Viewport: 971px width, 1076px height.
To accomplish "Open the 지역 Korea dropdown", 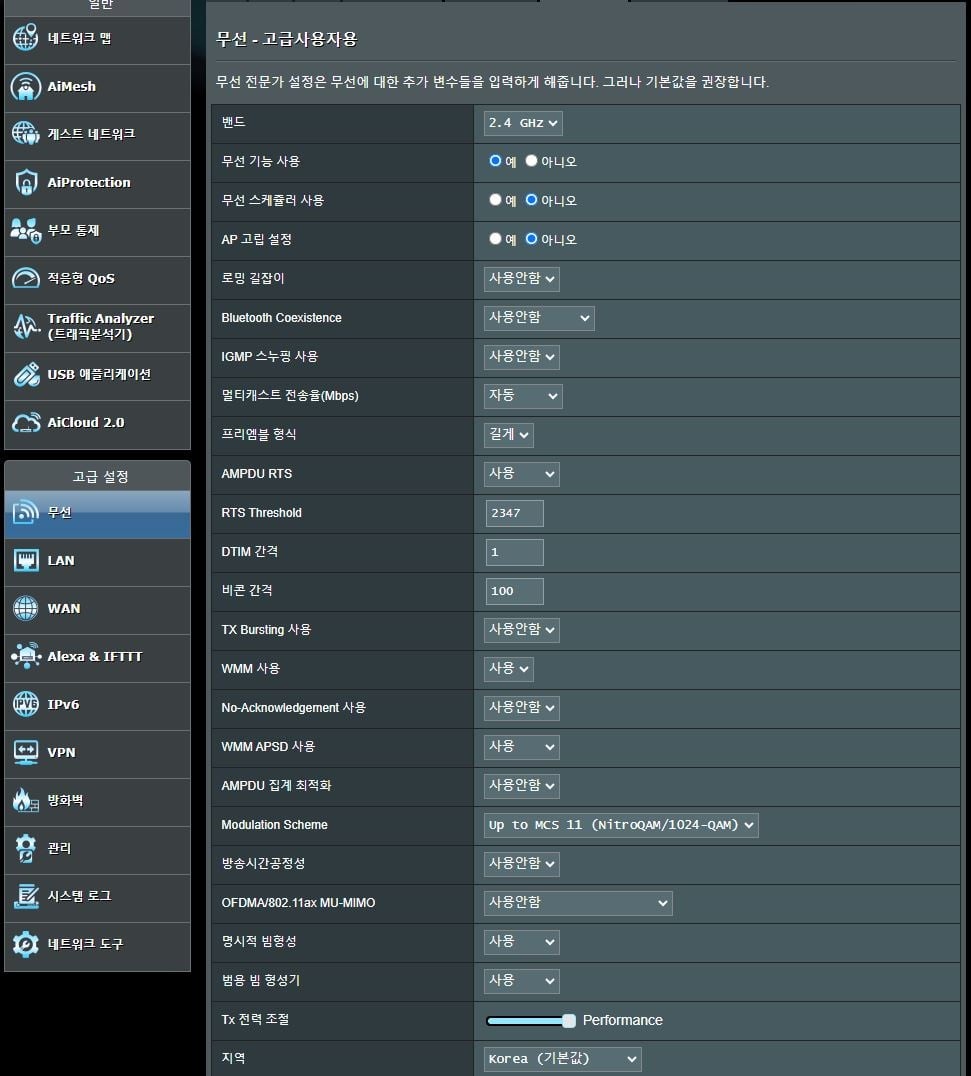I will pyautogui.click(x=563, y=1060).
